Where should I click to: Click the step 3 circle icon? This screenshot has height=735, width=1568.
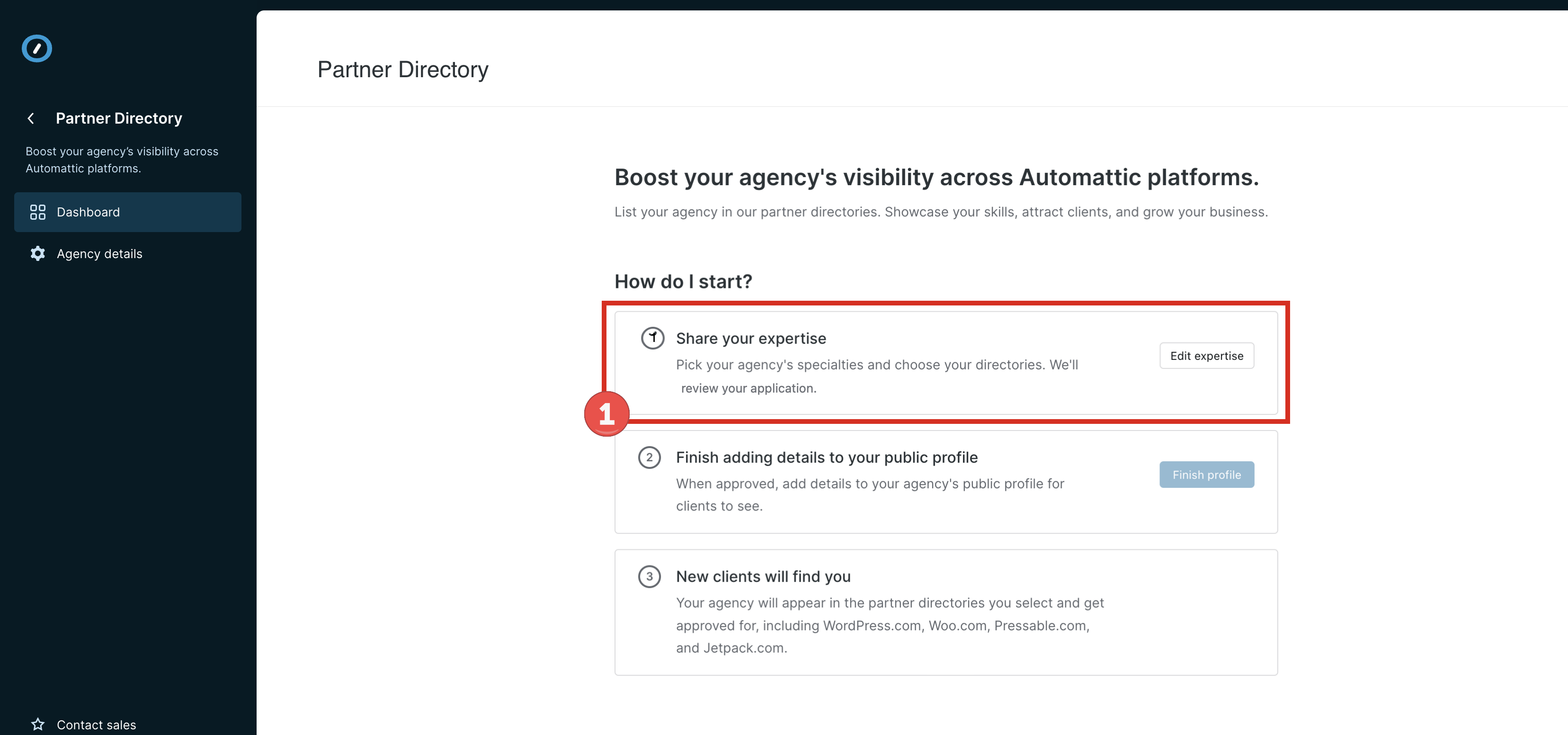coord(650,577)
